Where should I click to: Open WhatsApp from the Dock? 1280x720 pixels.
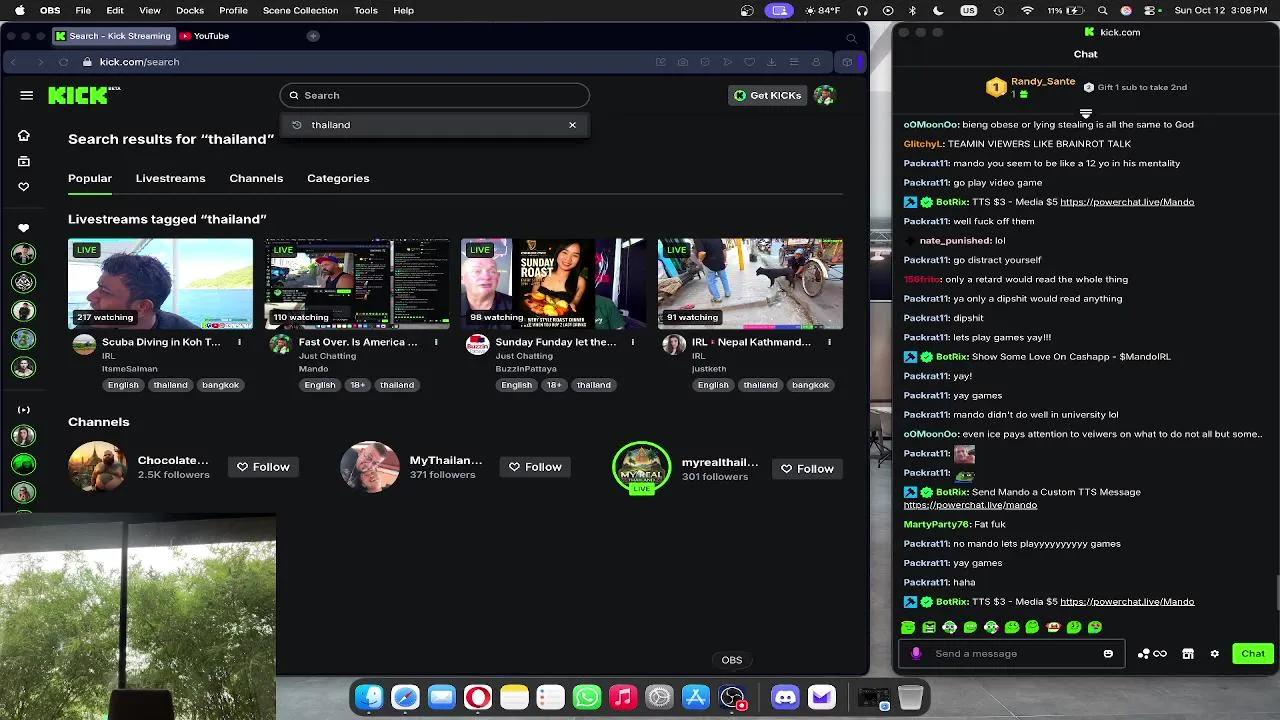587,697
